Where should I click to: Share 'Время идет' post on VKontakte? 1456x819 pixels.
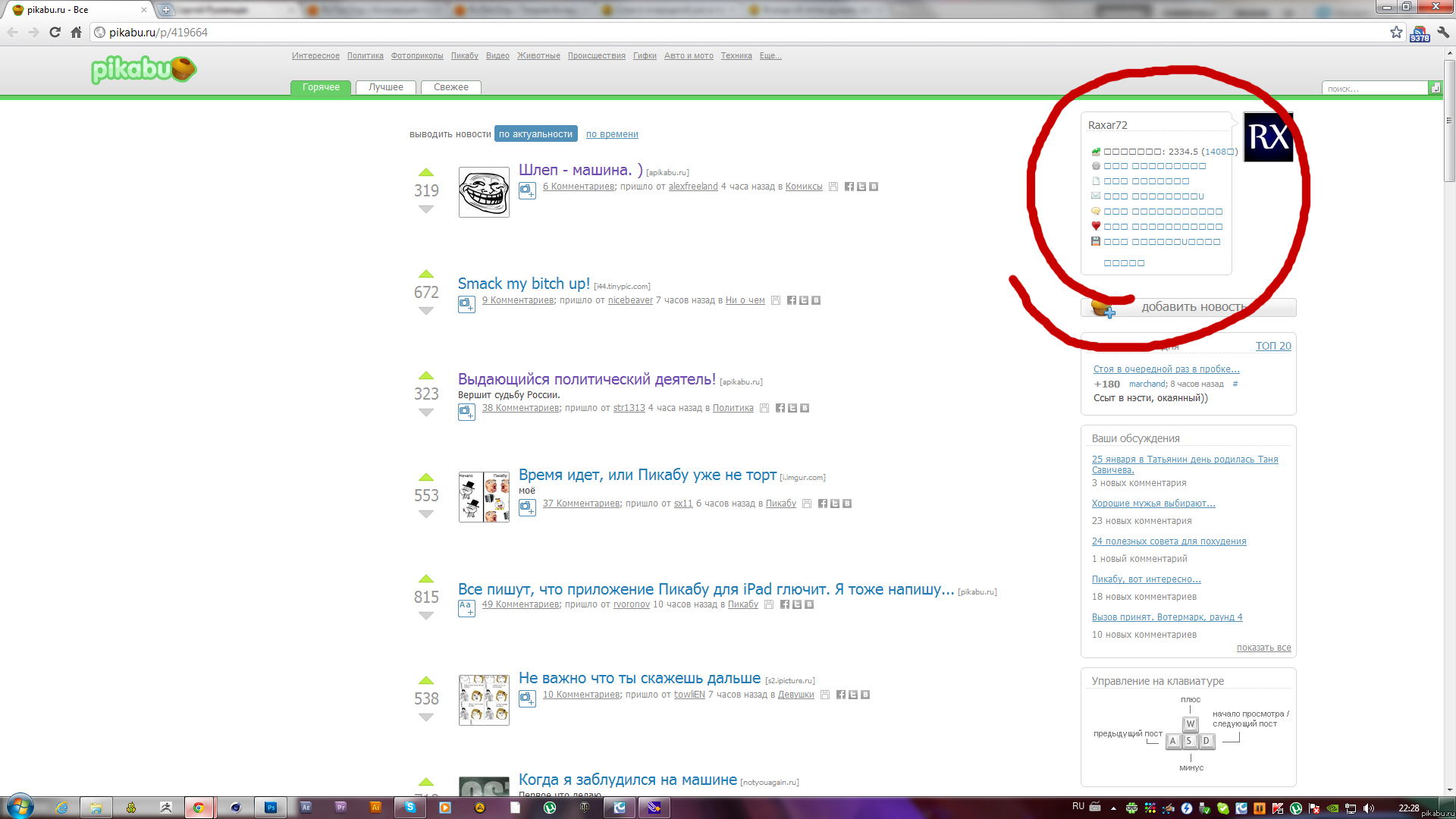coord(847,504)
